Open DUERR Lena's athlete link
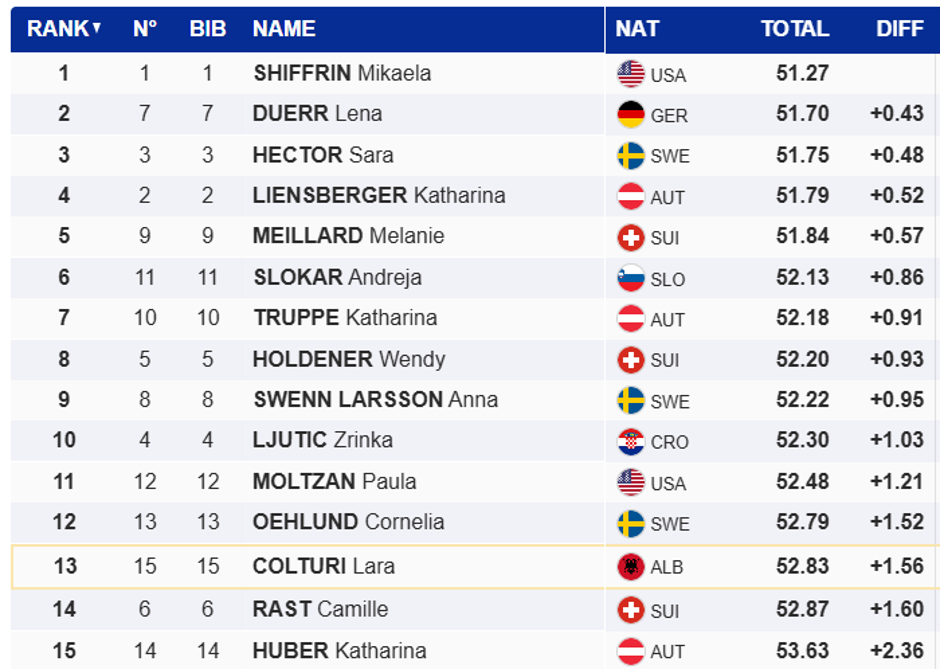This screenshot has width=940, height=669. [x=317, y=114]
